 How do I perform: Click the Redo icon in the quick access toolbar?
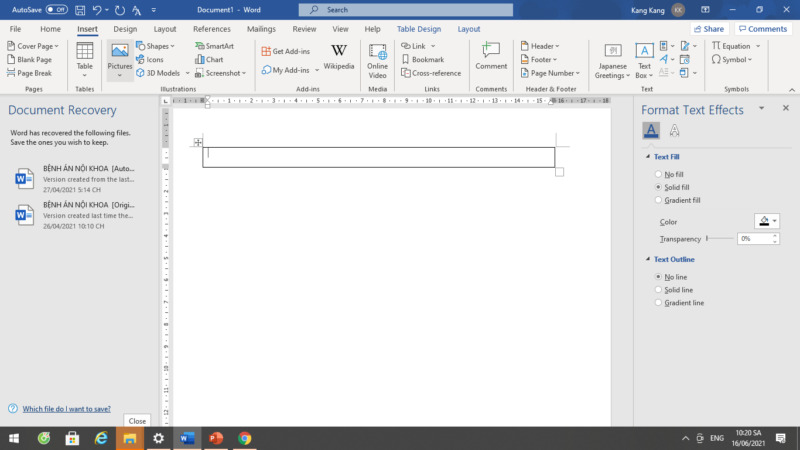[120, 10]
